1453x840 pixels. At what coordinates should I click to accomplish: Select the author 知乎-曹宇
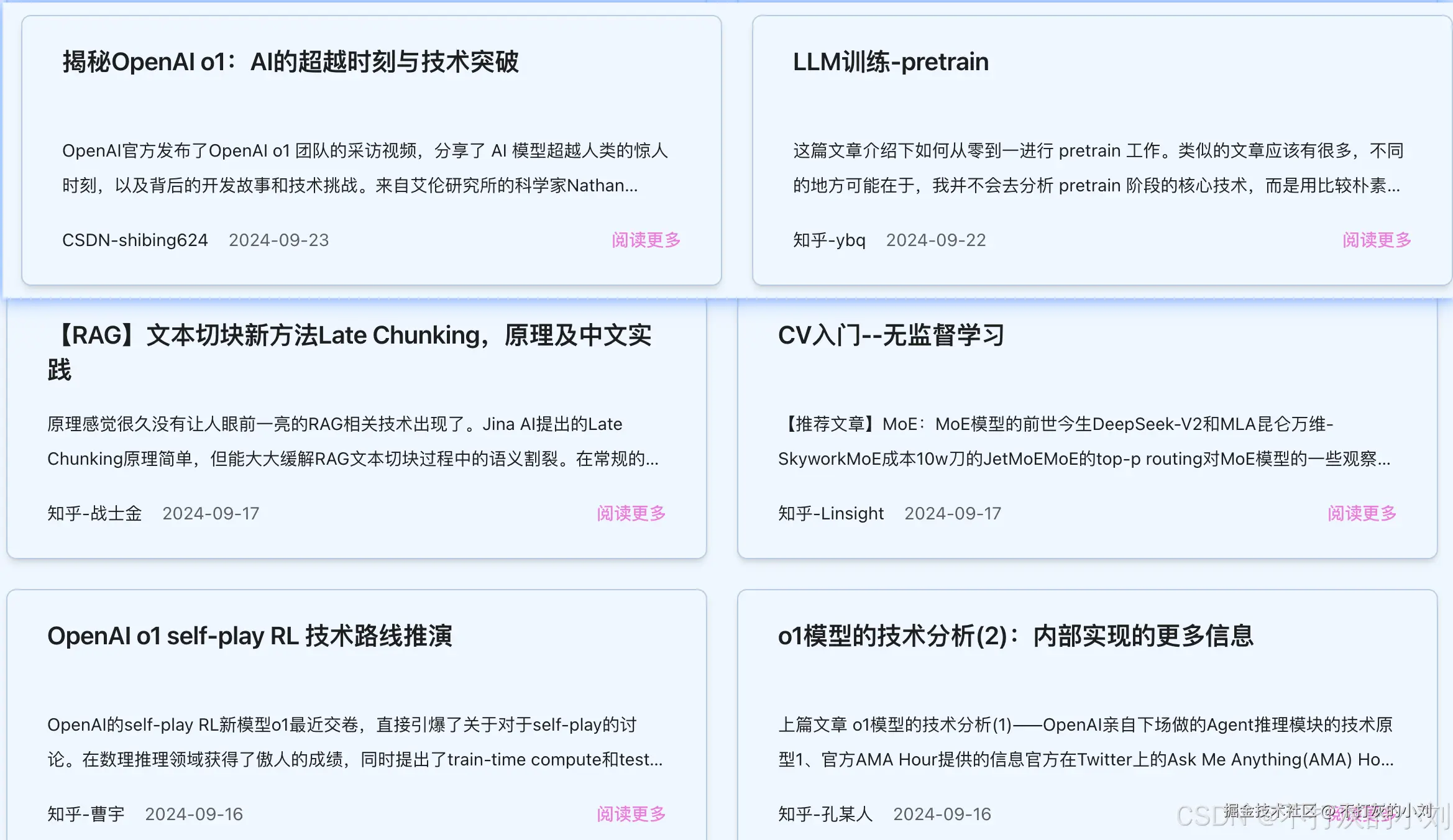click(x=85, y=815)
